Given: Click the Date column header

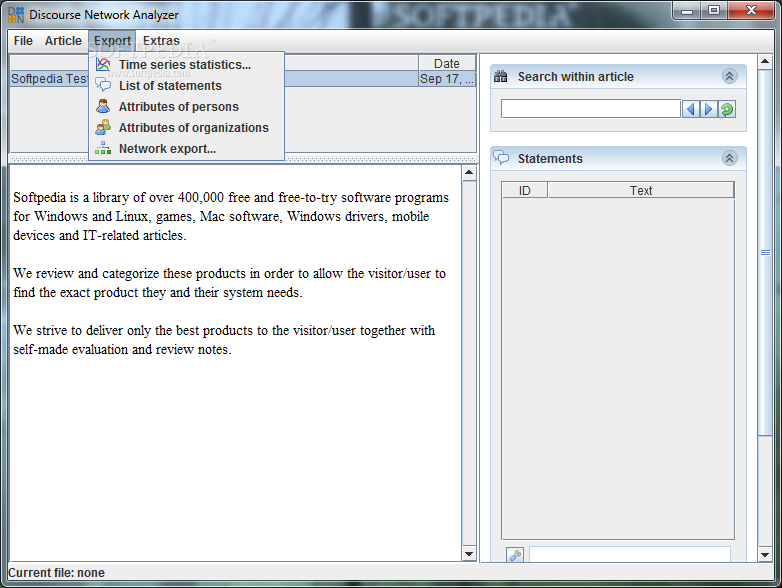Looking at the screenshot, I should [x=447, y=63].
